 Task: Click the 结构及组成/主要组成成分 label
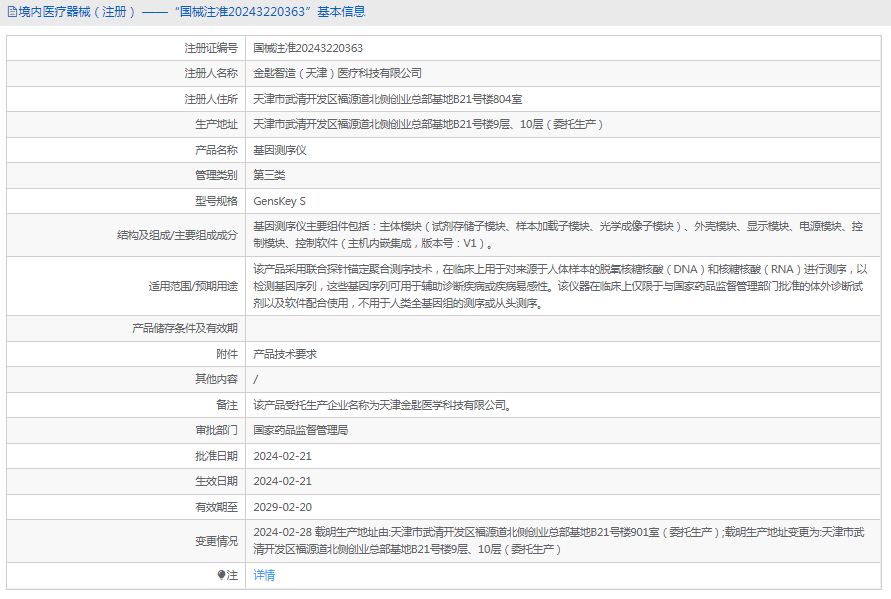pos(177,235)
